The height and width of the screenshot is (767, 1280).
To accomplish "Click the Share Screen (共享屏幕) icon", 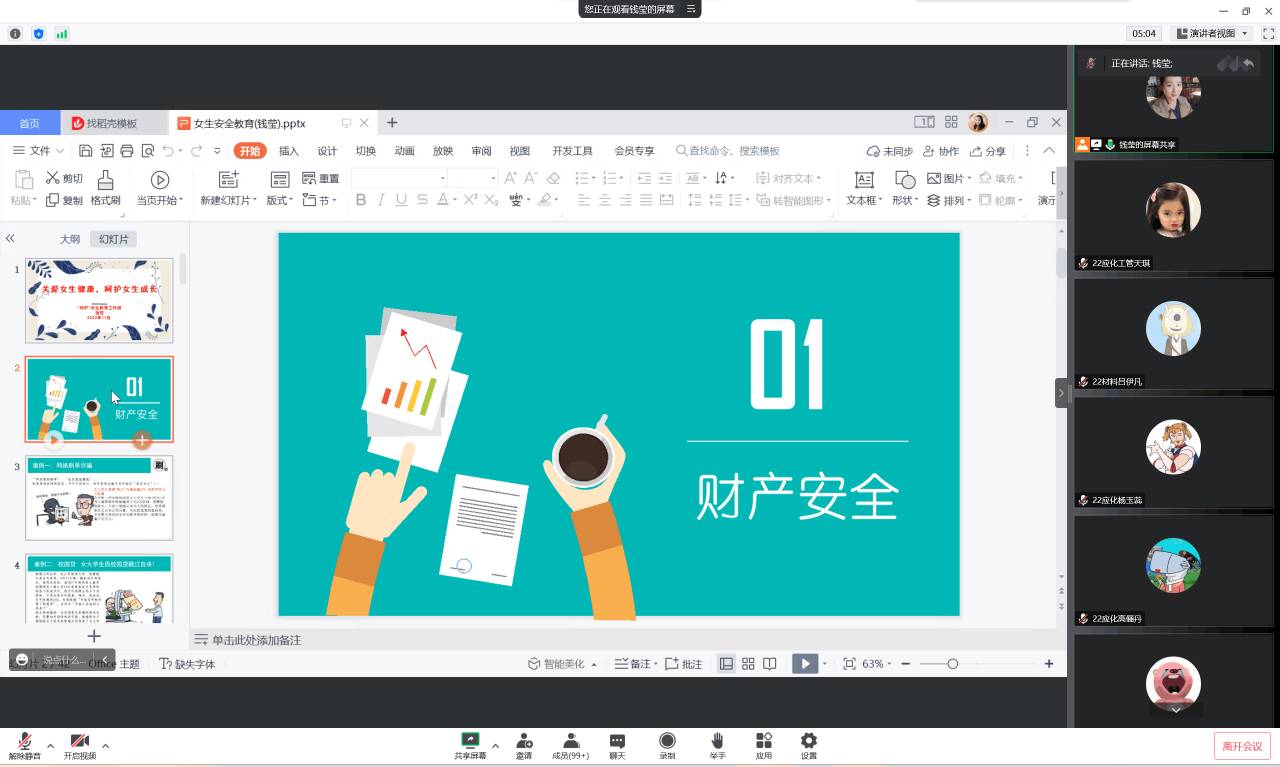I will point(470,742).
